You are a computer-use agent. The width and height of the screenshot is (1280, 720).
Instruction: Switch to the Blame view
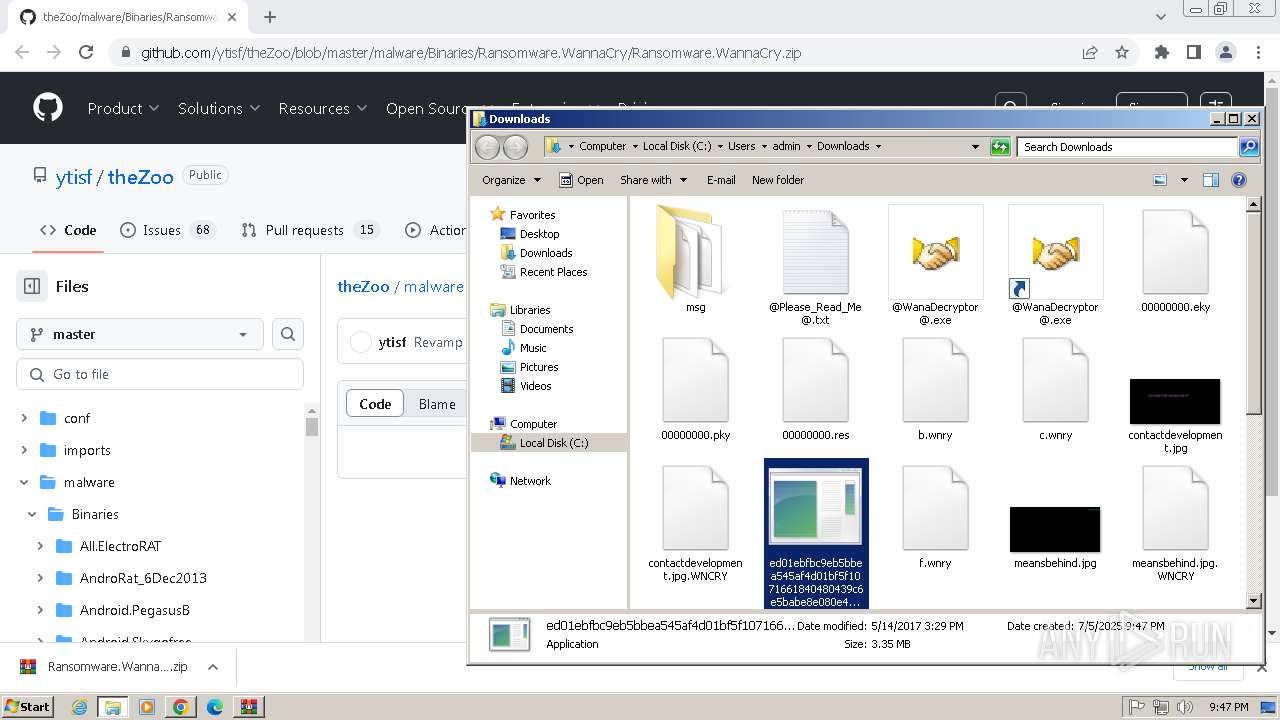tap(437, 404)
